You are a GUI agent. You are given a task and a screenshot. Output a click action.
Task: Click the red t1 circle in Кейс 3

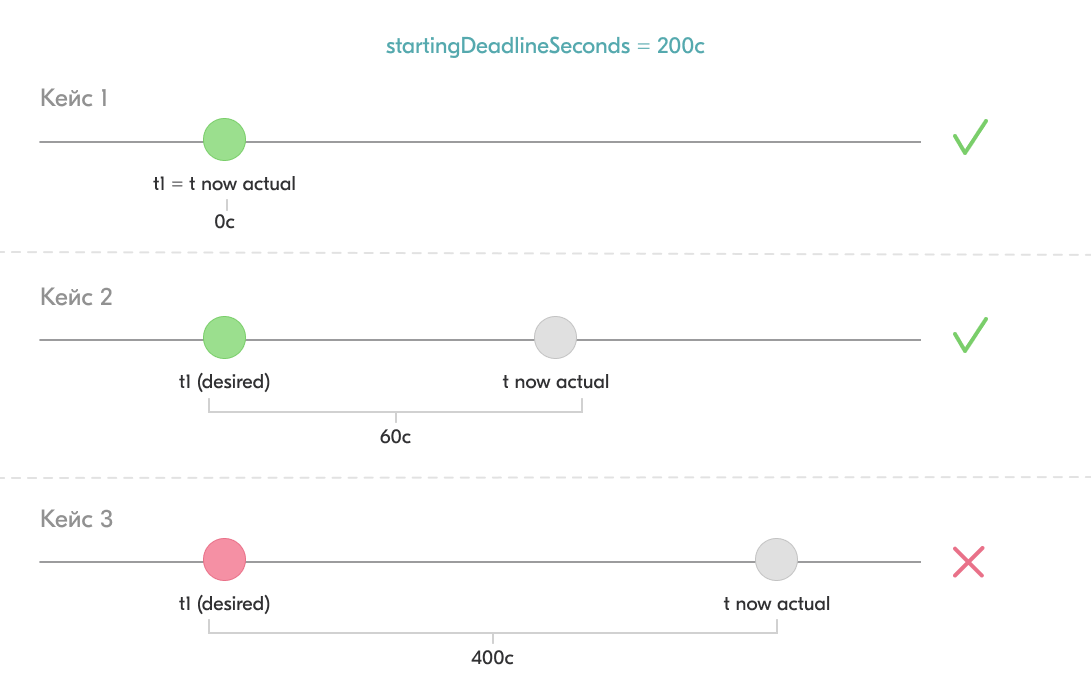224,559
